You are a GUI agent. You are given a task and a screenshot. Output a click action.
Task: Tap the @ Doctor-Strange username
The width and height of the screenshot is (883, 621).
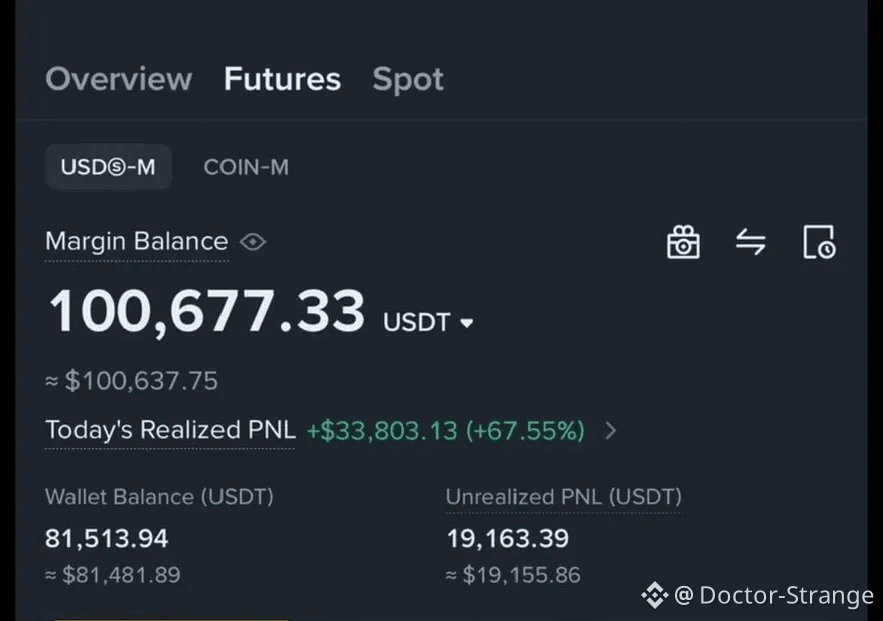(x=774, y=595)
